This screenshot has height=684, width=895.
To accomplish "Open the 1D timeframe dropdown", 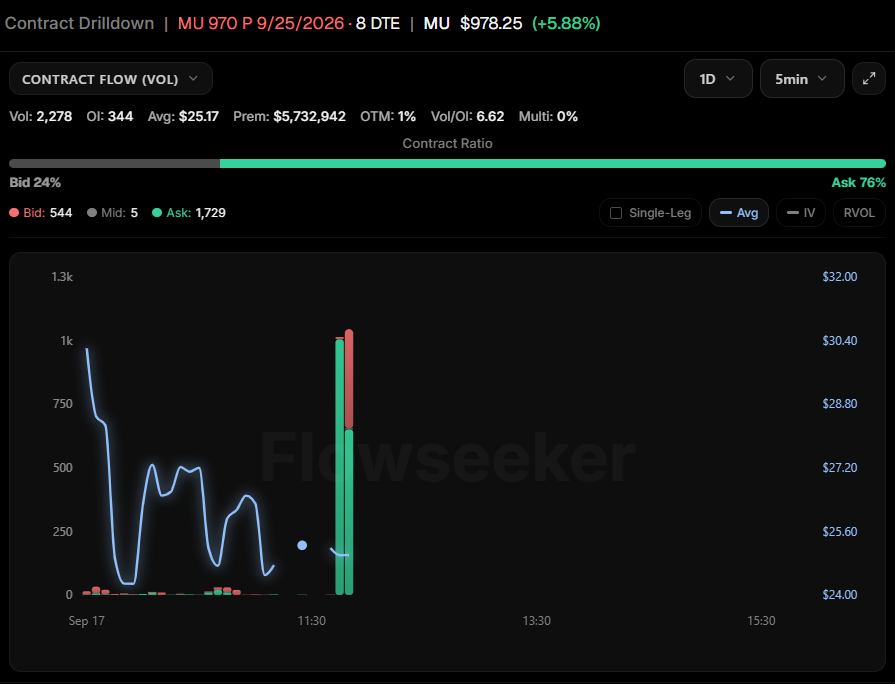I will coord(718,79).
